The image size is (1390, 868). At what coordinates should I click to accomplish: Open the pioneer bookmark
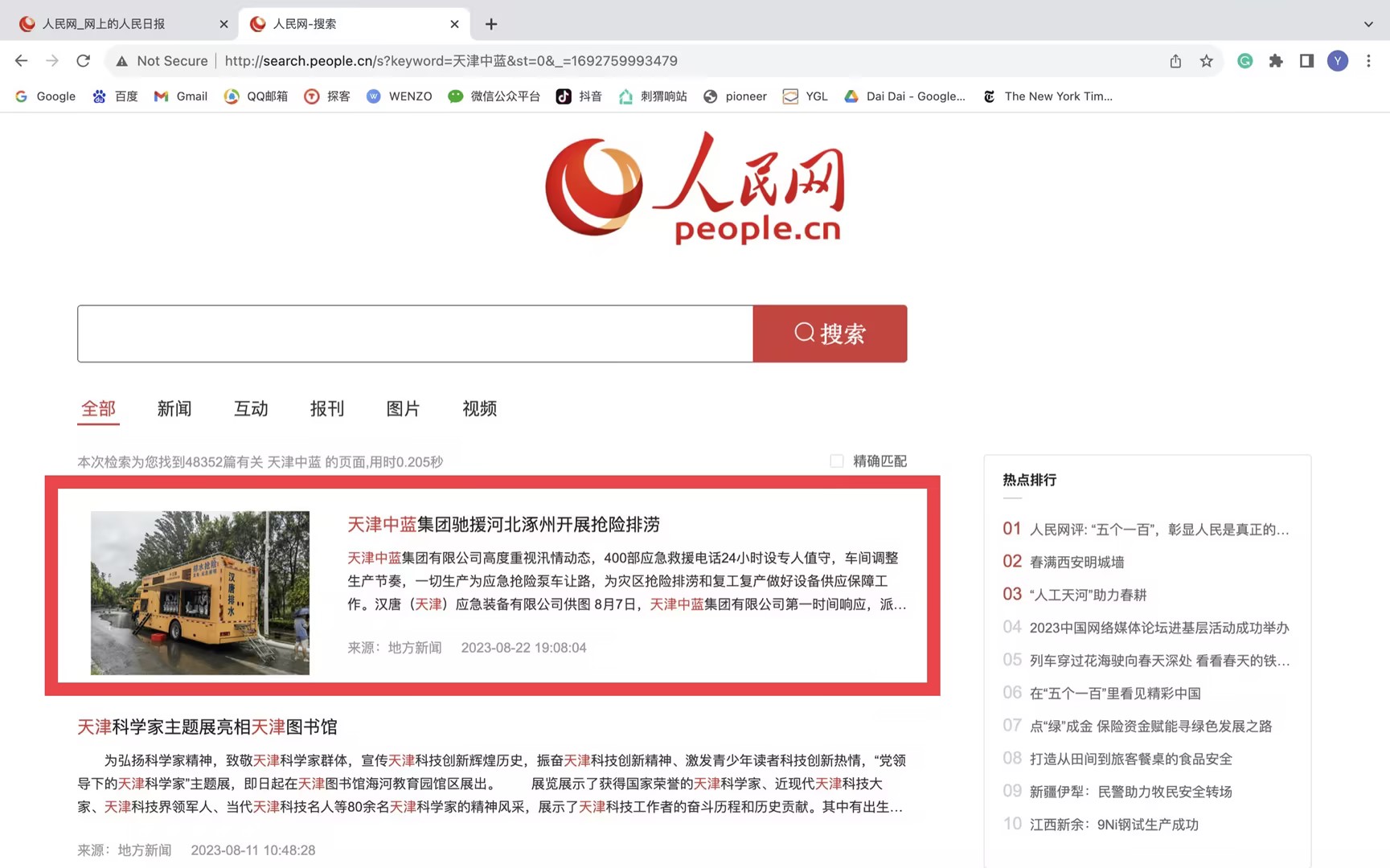pos(736,96)
